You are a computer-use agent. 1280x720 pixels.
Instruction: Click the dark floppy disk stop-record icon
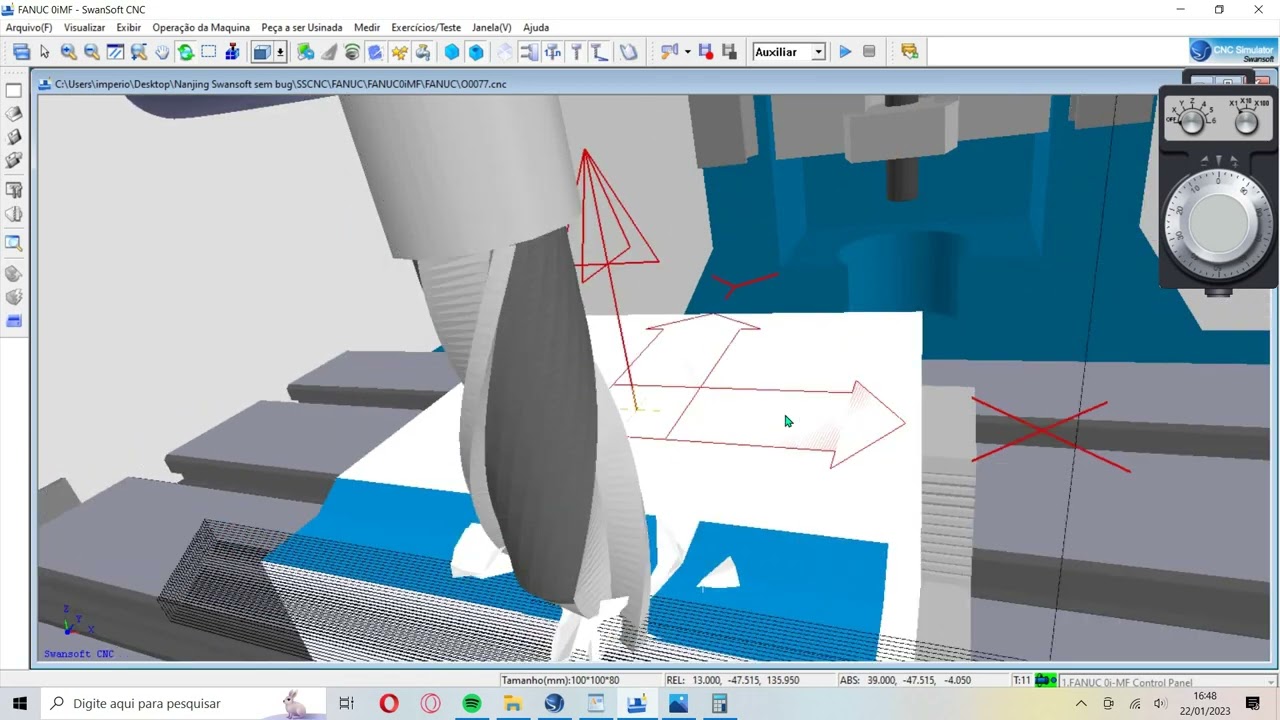(728, 52)
